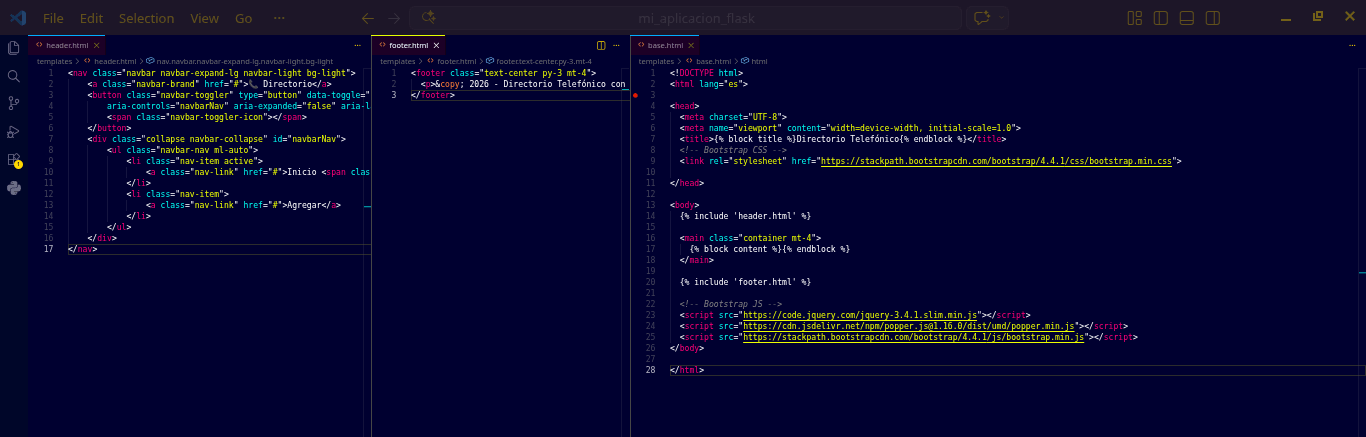Switch to the footer.html tab
The image size is (1366, 437).
408,46
